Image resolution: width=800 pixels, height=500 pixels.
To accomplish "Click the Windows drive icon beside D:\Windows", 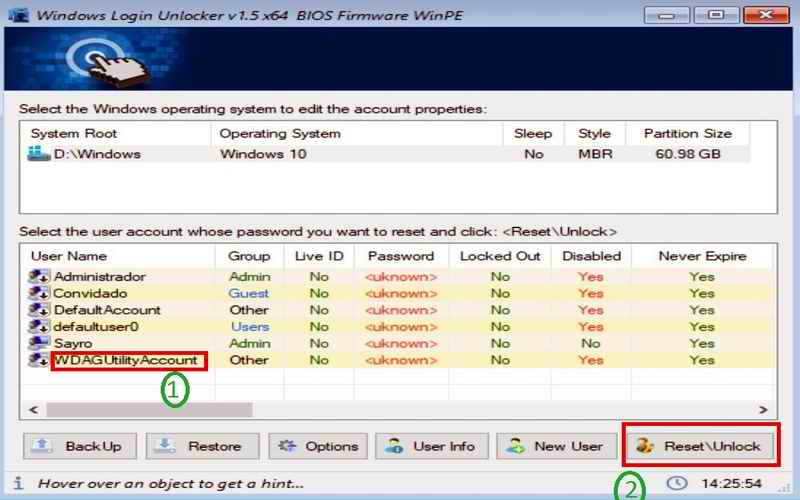I will (40, 154).
